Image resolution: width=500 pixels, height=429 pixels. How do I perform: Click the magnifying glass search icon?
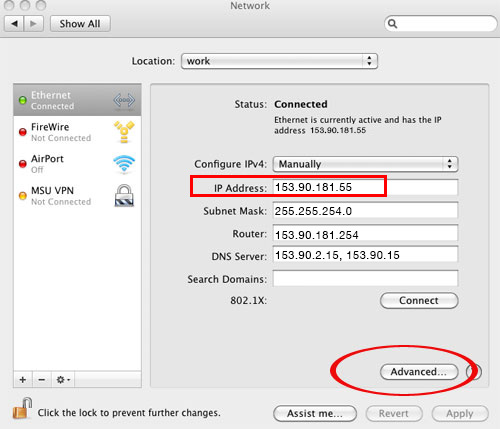tap(393, 24)
